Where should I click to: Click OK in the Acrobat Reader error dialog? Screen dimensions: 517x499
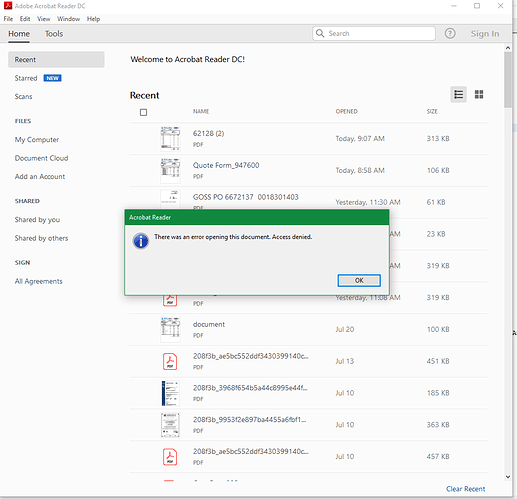tap(359, 280)
